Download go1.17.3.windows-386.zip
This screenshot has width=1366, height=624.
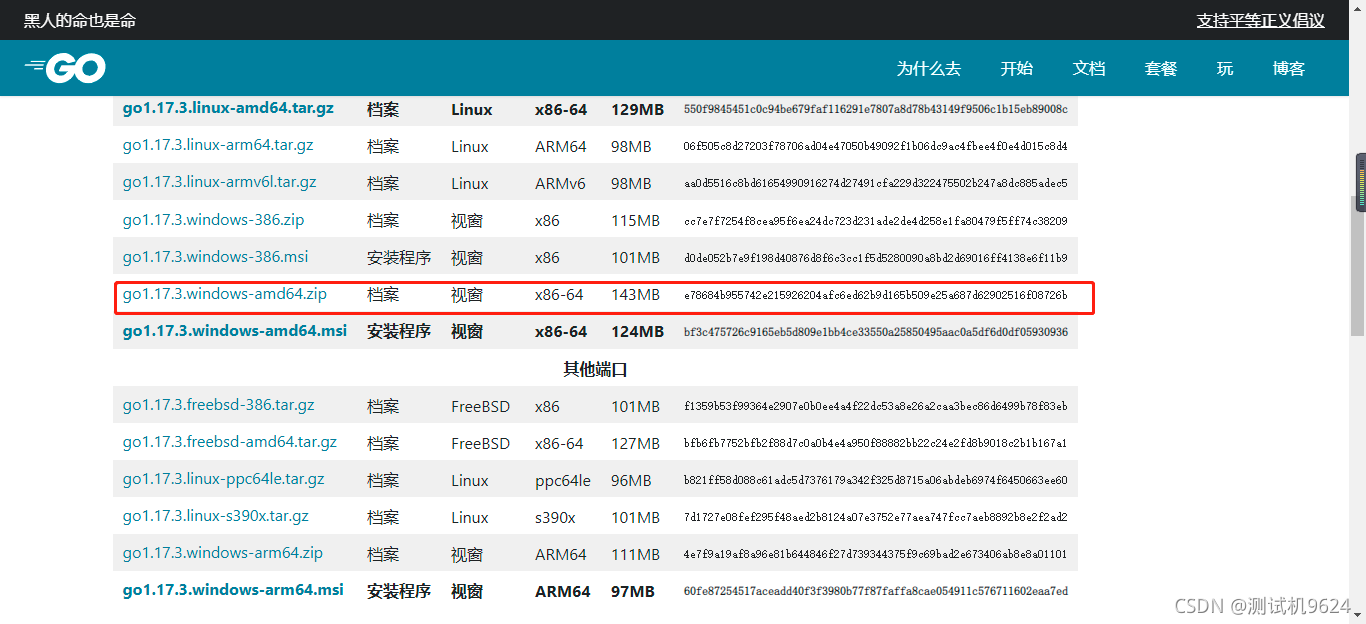click(x=213, y=219)
